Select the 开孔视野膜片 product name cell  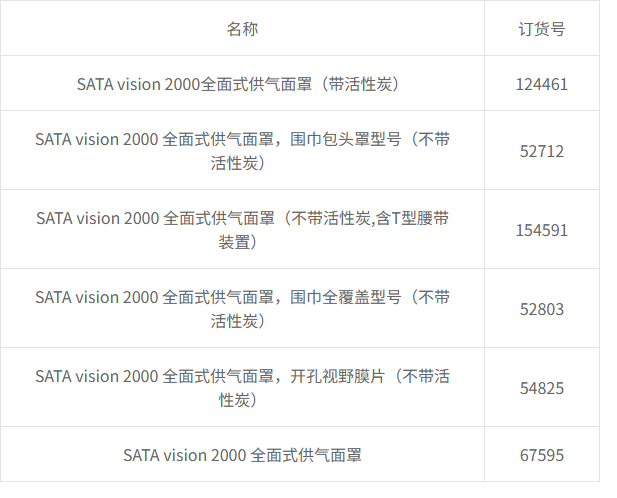click(x=242, y=387)
